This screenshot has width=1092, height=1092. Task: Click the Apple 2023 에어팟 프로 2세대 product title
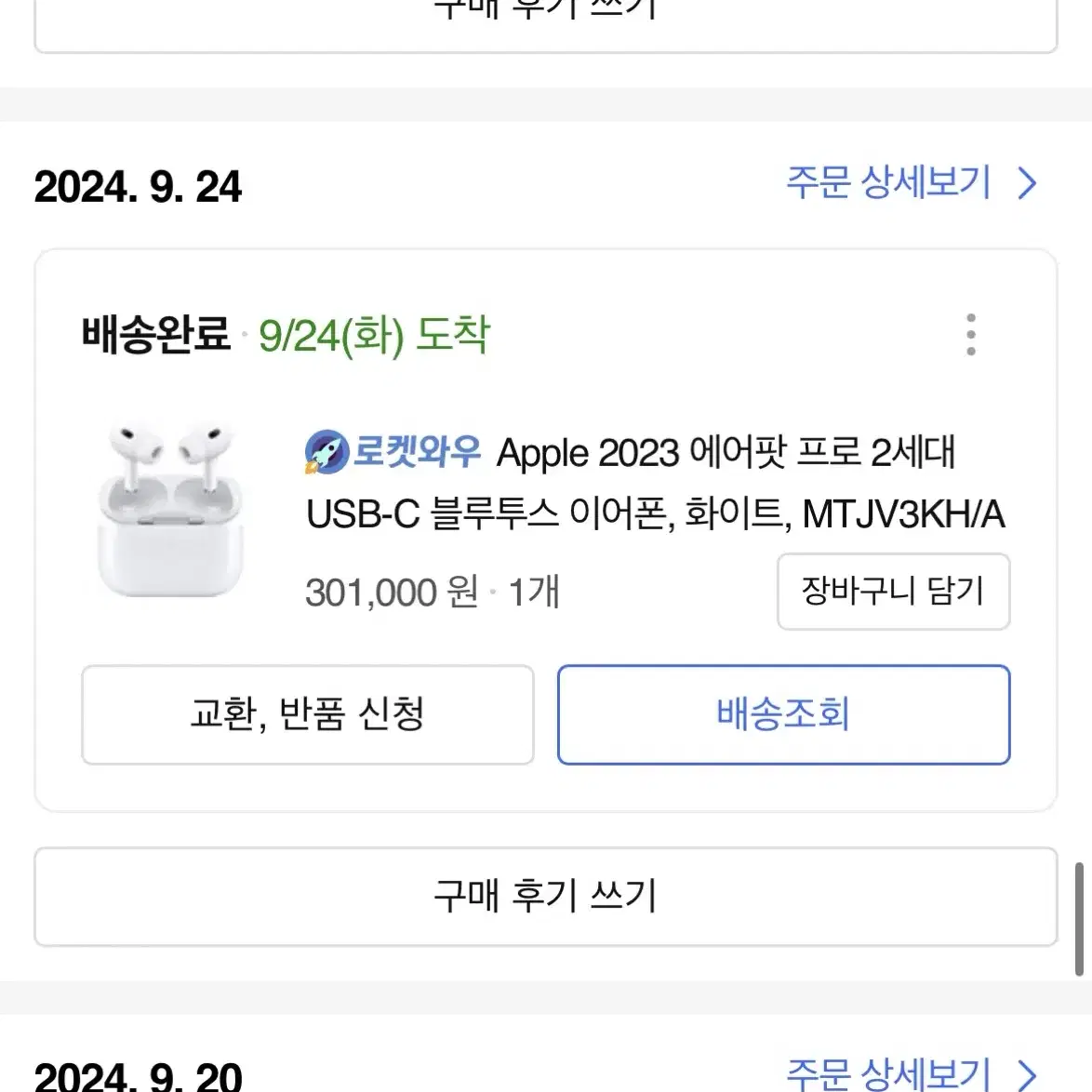point(656,484)
